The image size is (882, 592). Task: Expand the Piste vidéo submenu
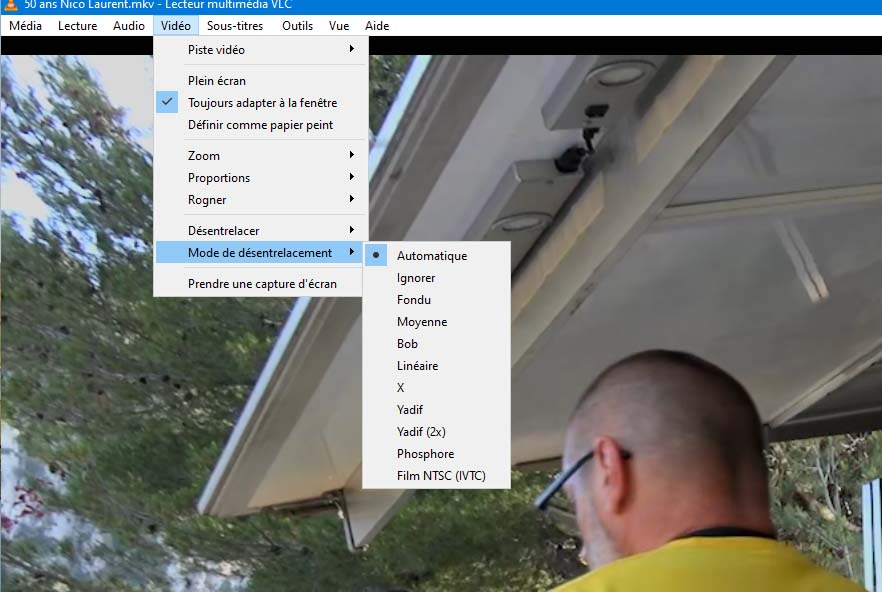261,50
